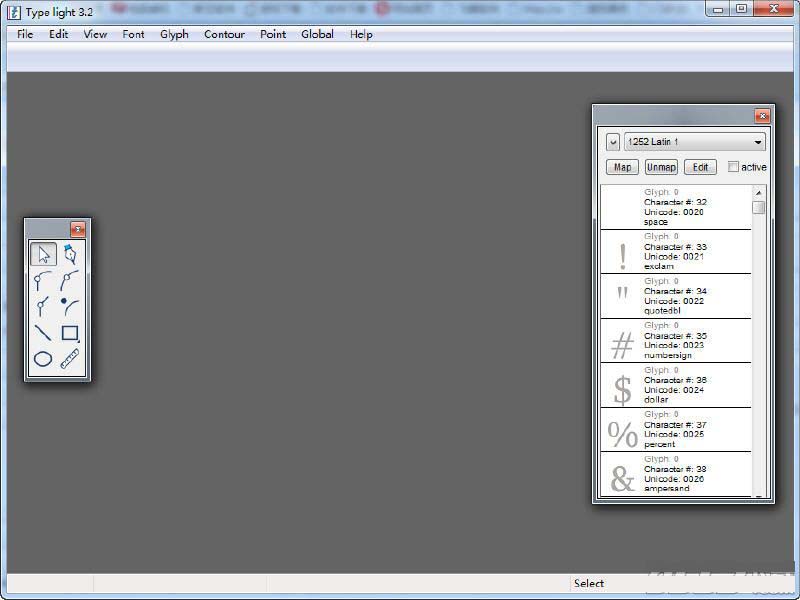Screen dimensions: 800x600
Task: Minimize the Type light window
Action: coord(718,9)
